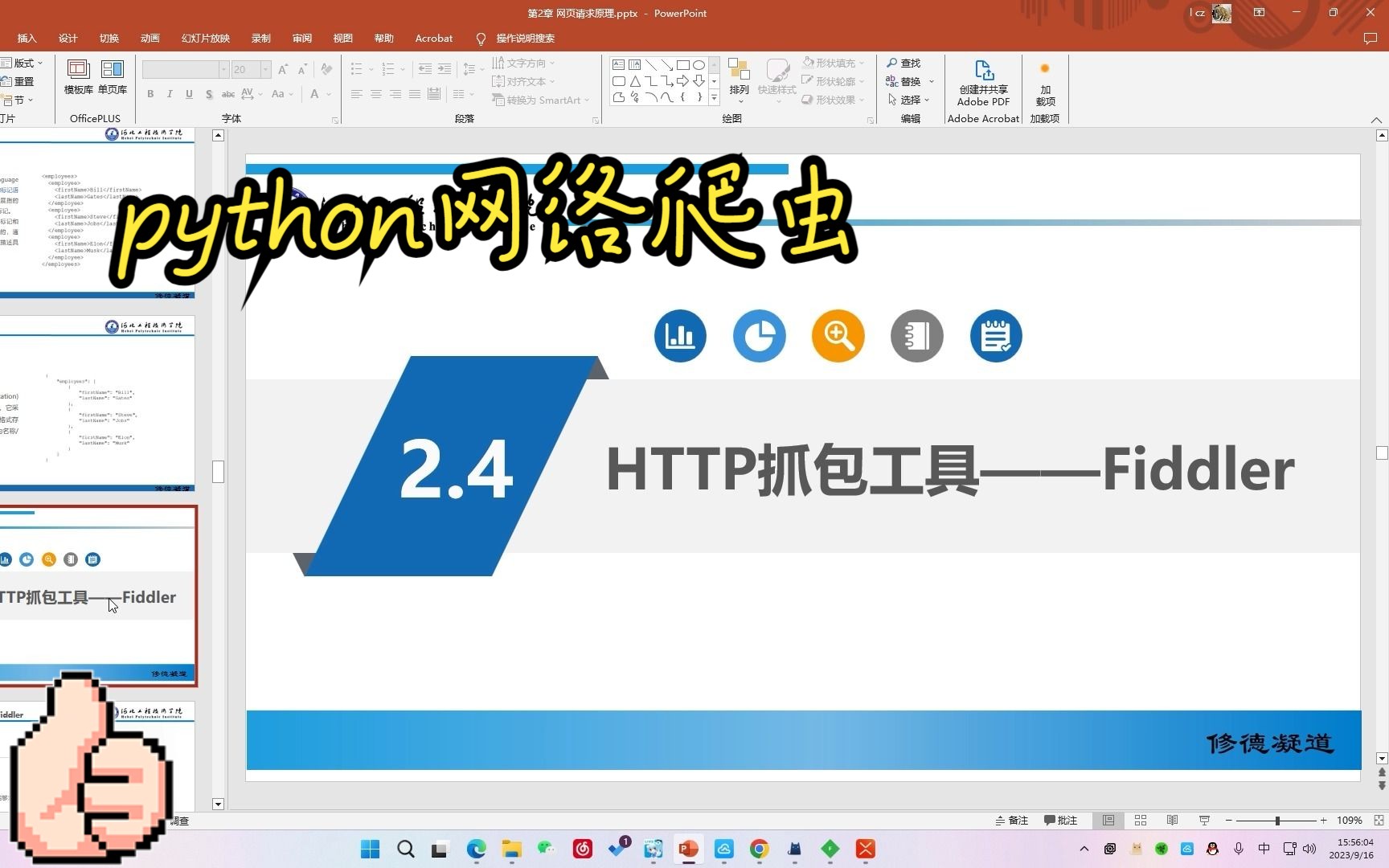Open the 设计 ribbon tab

pyautogui.click(x=68, y=38)
